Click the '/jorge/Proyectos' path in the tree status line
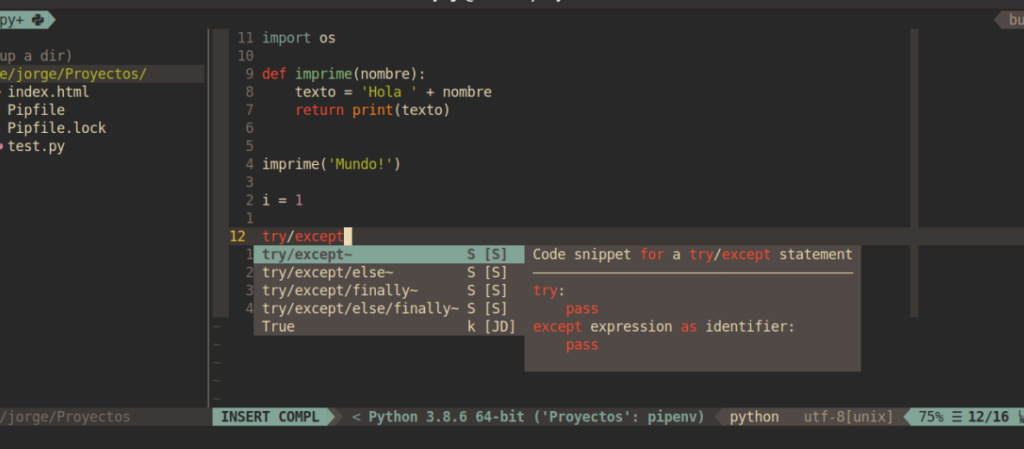1024x449 pixels. pos(65,417)
